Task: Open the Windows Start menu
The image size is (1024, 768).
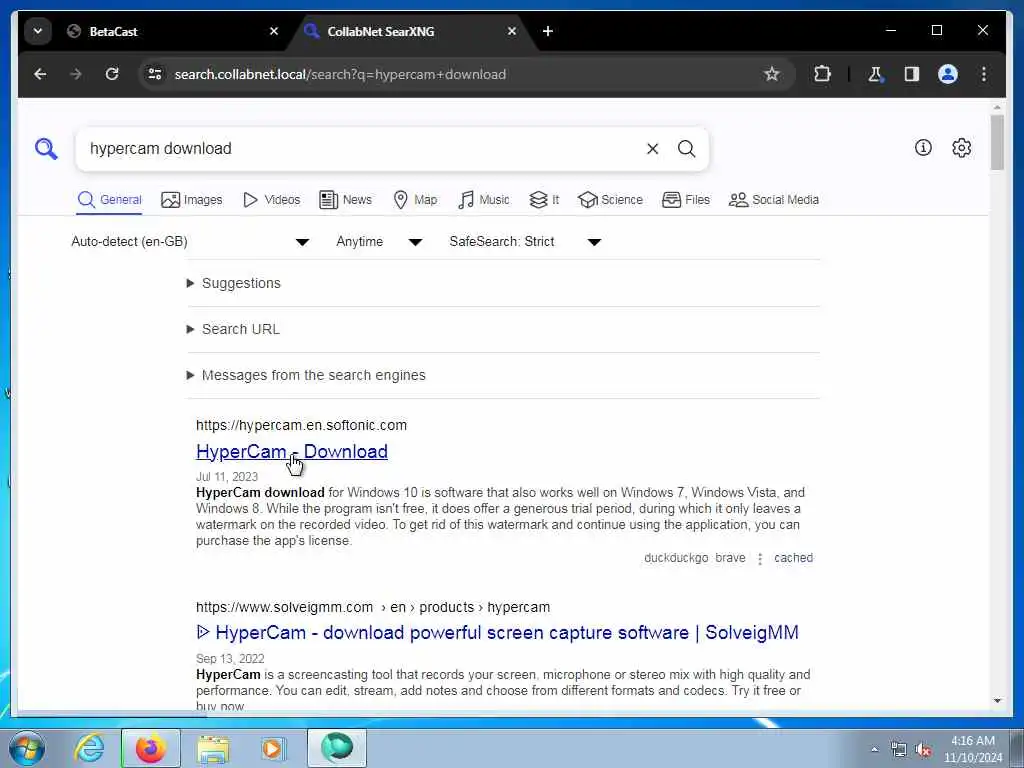Action: pyautogui.click(x=27, y=748)
